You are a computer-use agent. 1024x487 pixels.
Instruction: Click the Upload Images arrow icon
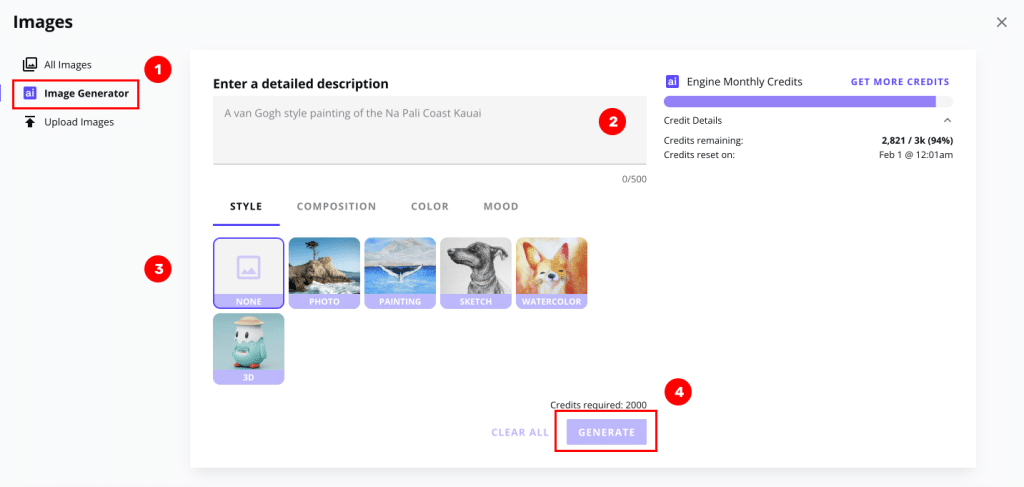click(29, 122)
